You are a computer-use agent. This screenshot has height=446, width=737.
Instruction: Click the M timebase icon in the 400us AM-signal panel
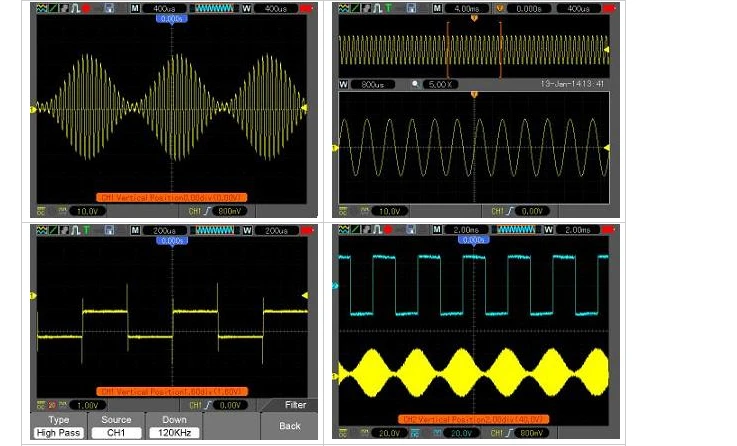pos(135,8)
